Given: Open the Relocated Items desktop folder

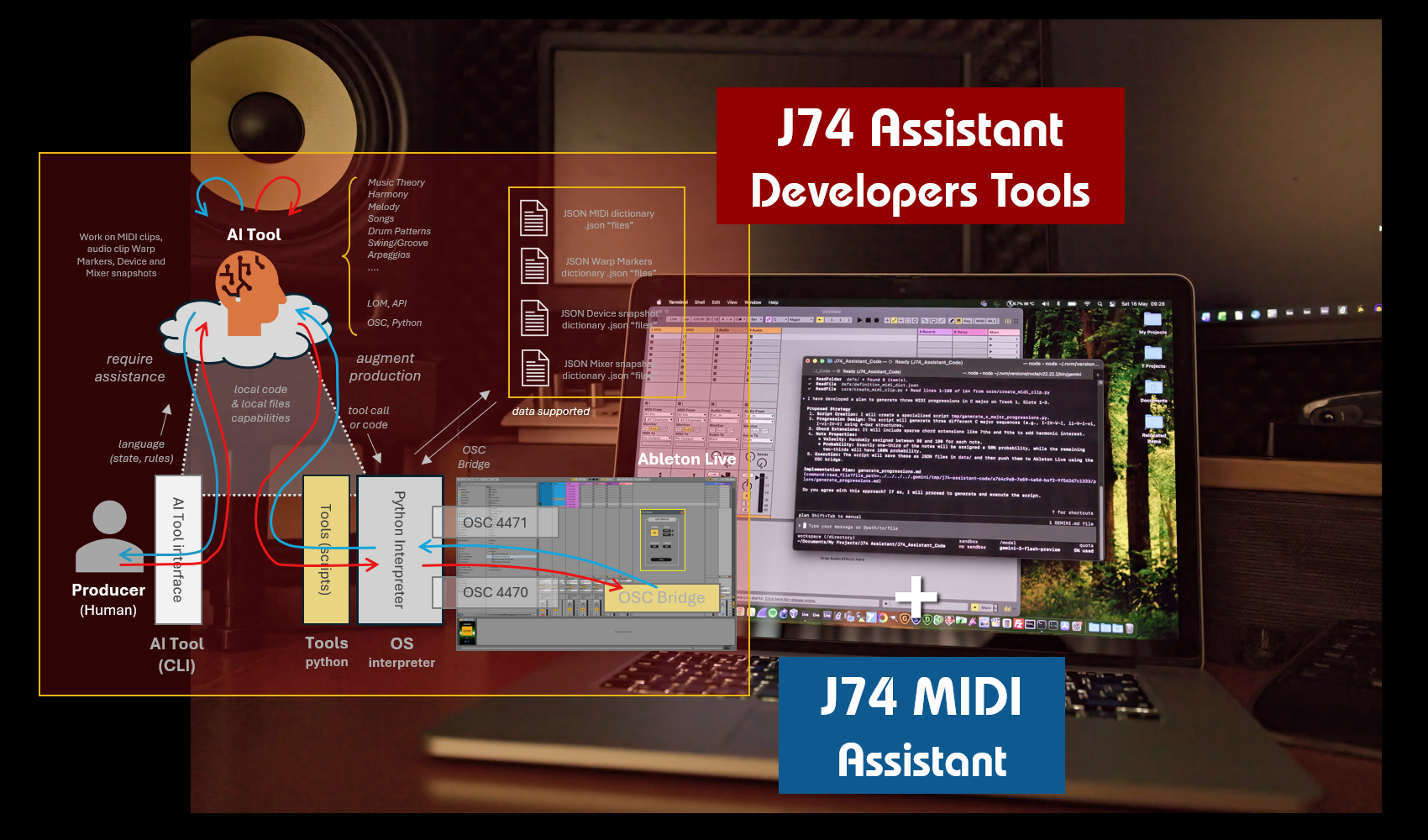Looking at the screenshot, I should 1153,423.
